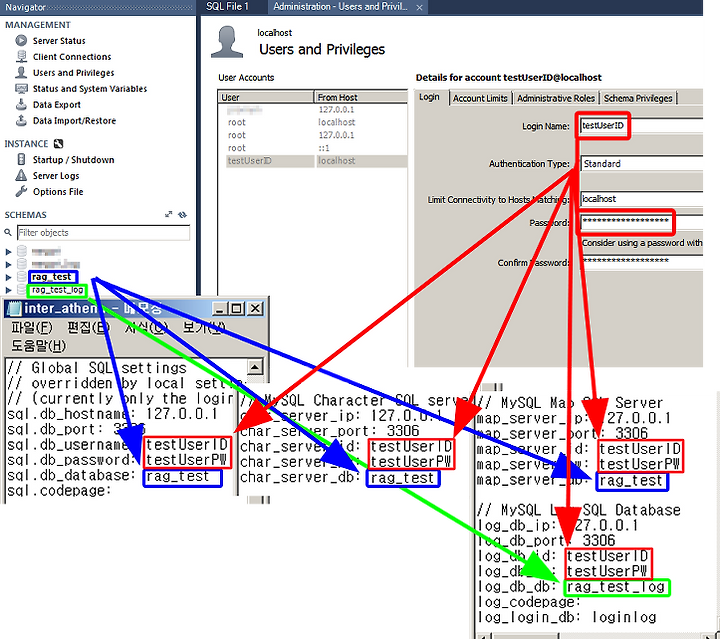Open the Account Limits tab

point(480,98)
